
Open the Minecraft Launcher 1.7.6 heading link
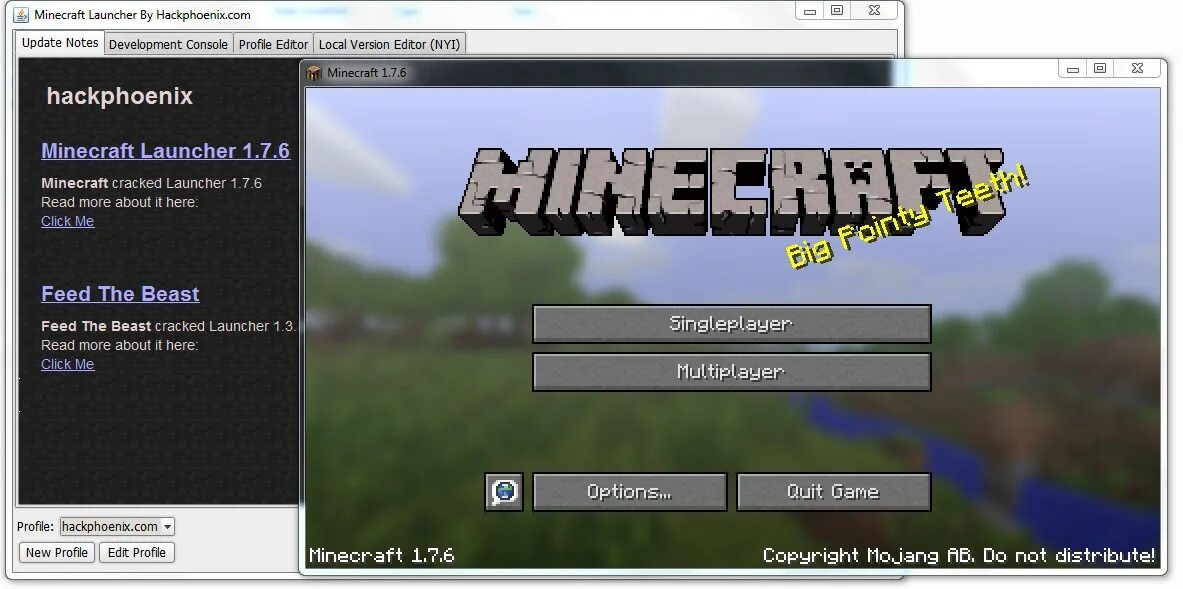pos(165,151)
